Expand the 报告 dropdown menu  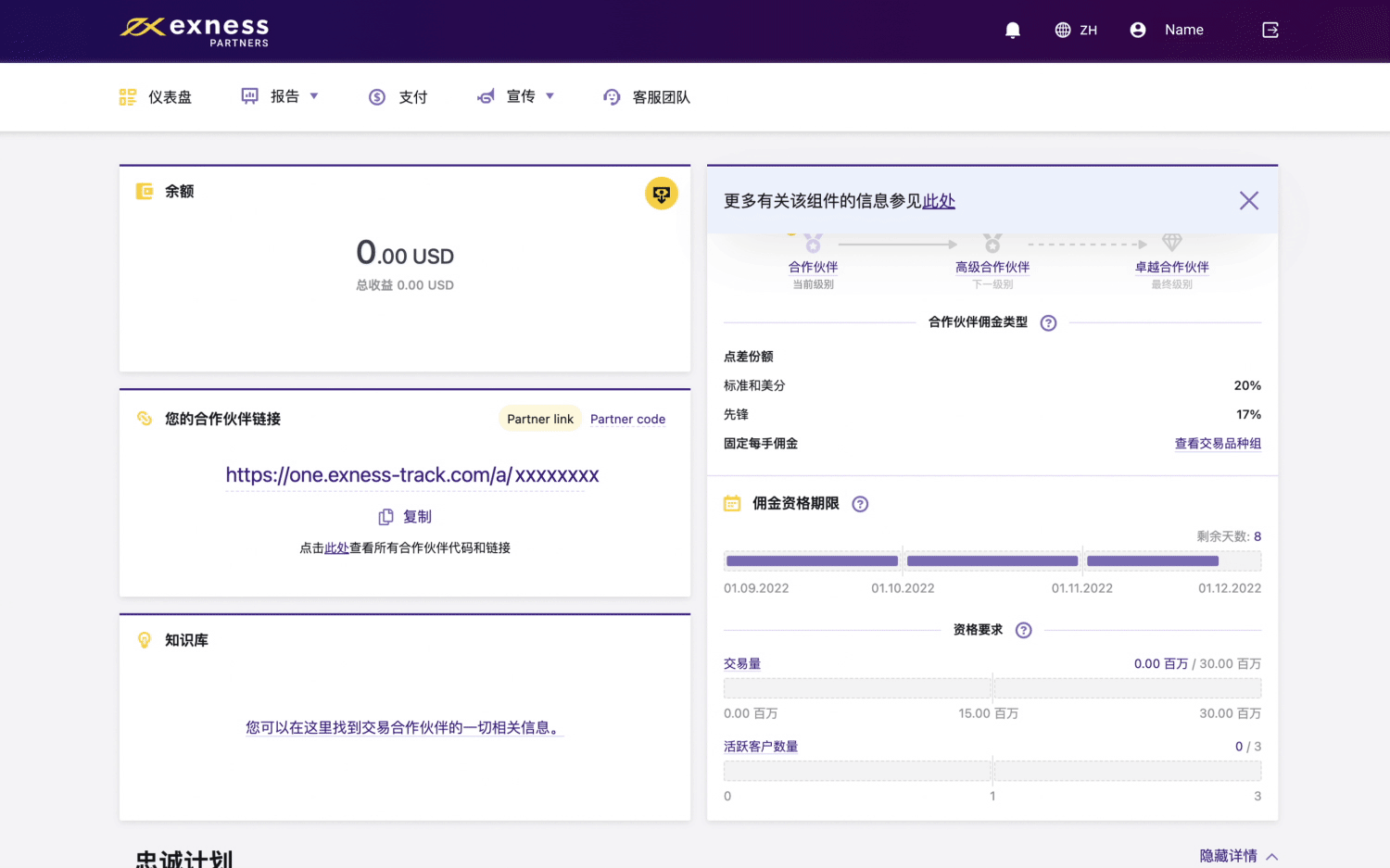[280, 96]
